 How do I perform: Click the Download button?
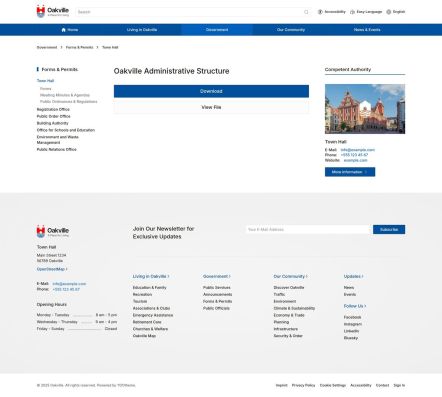click(x=211, y=91)
